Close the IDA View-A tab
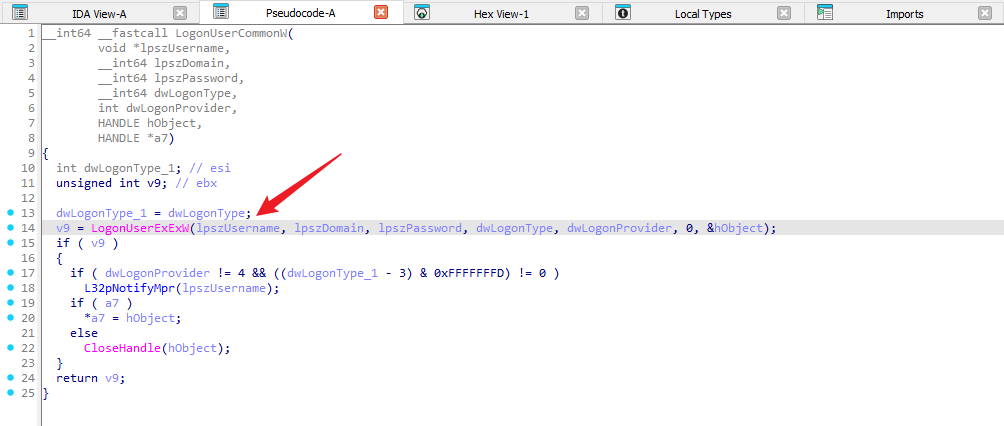 (x=180, y=13)
